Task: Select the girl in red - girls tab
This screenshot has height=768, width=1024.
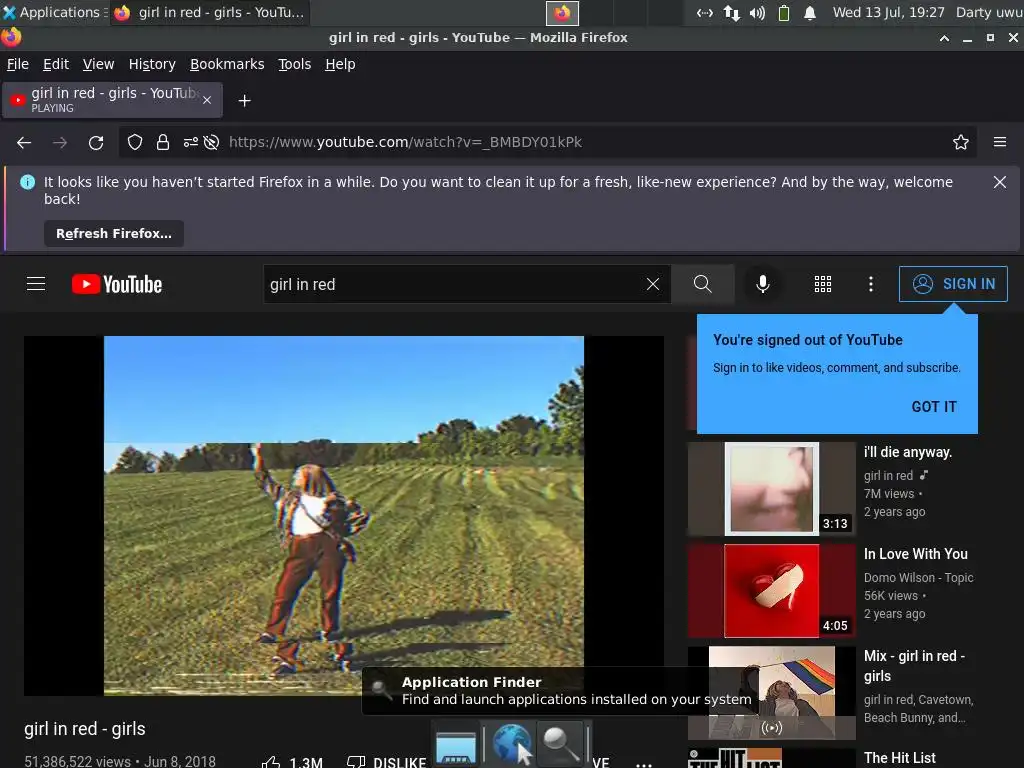Action: 112,100
